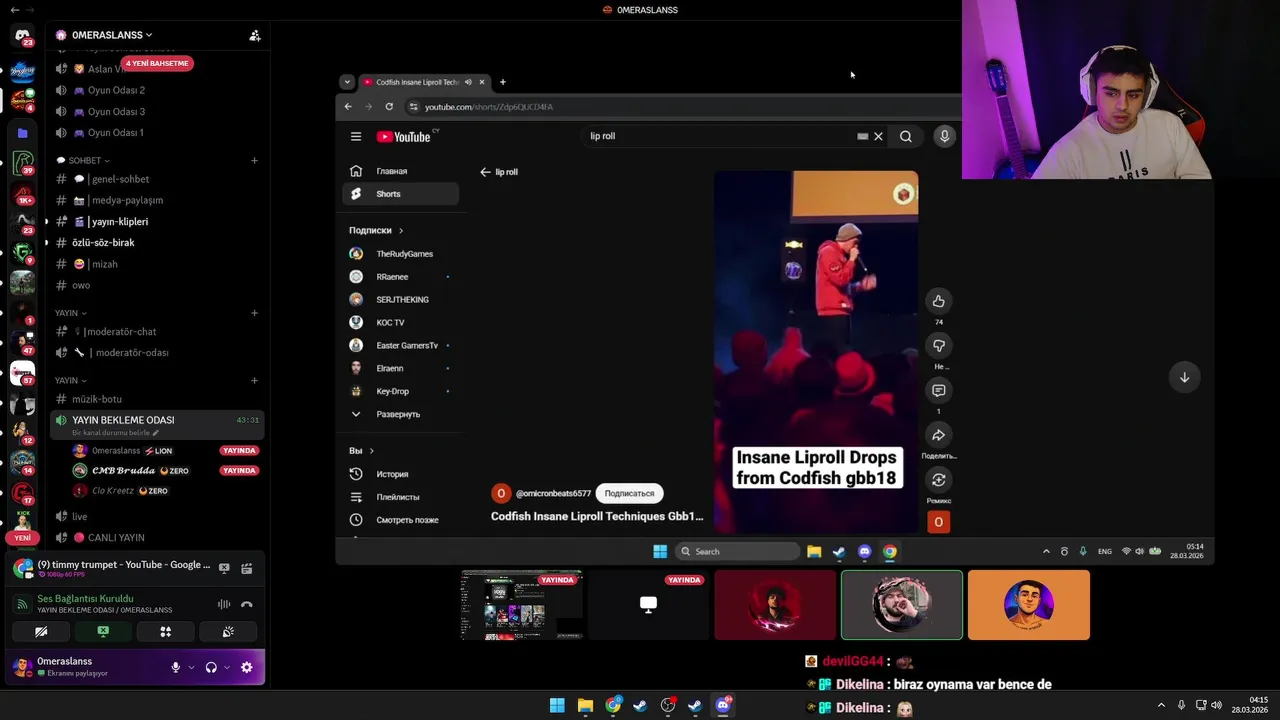Image resolution: width=1280 pixels, height=720 pixels.
Task: Open comments on the Liproll short
Action: point(938,390)
